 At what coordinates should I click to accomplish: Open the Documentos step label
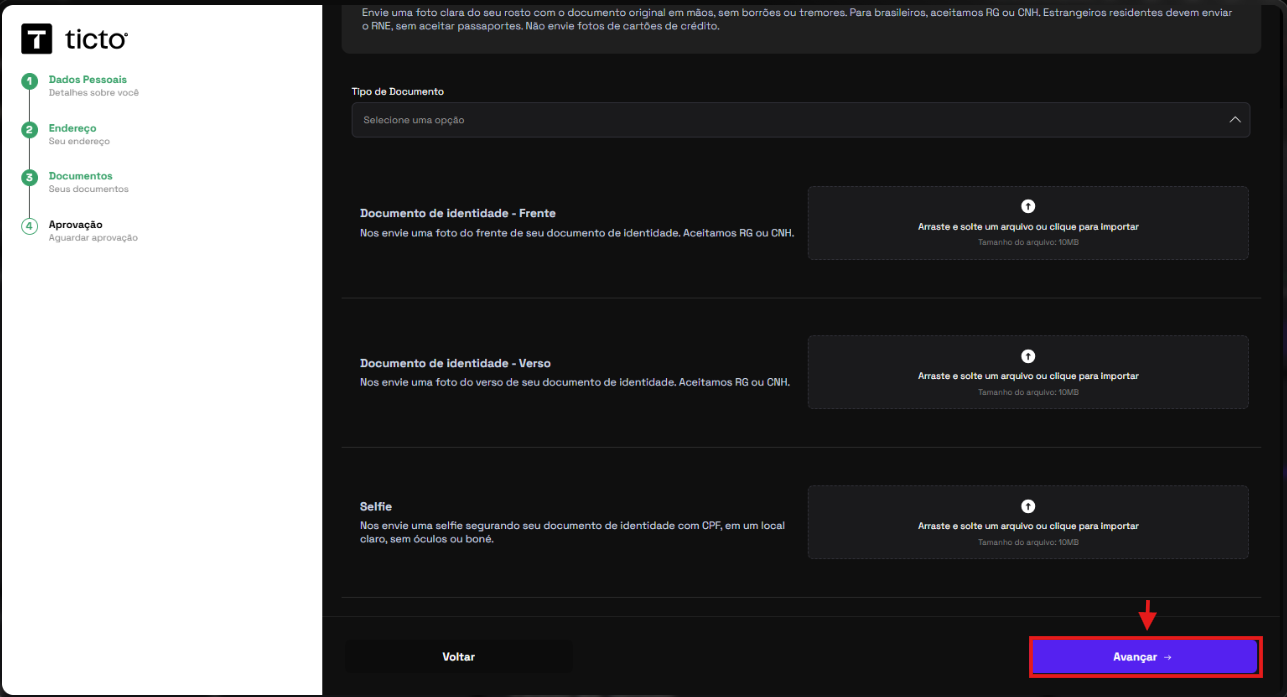point(81,176)
